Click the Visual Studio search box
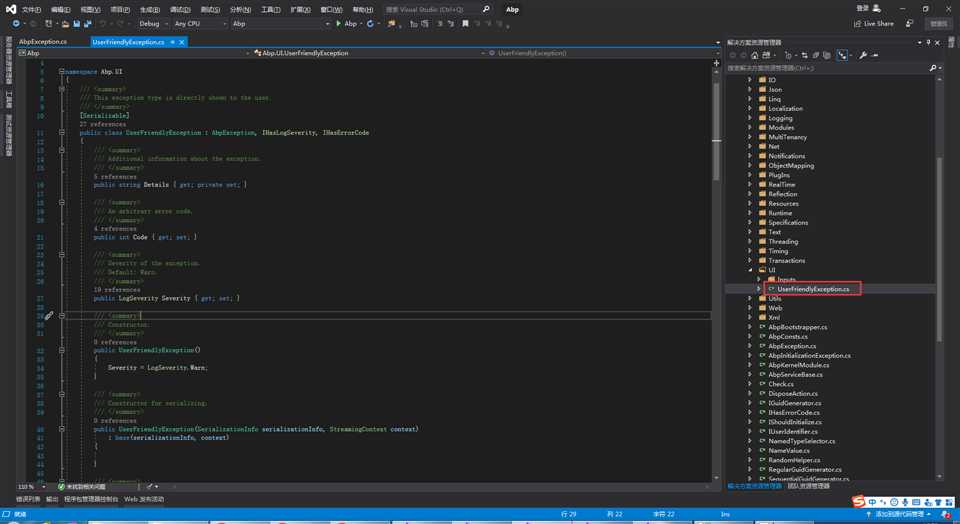960x524 pixels. 438,9
